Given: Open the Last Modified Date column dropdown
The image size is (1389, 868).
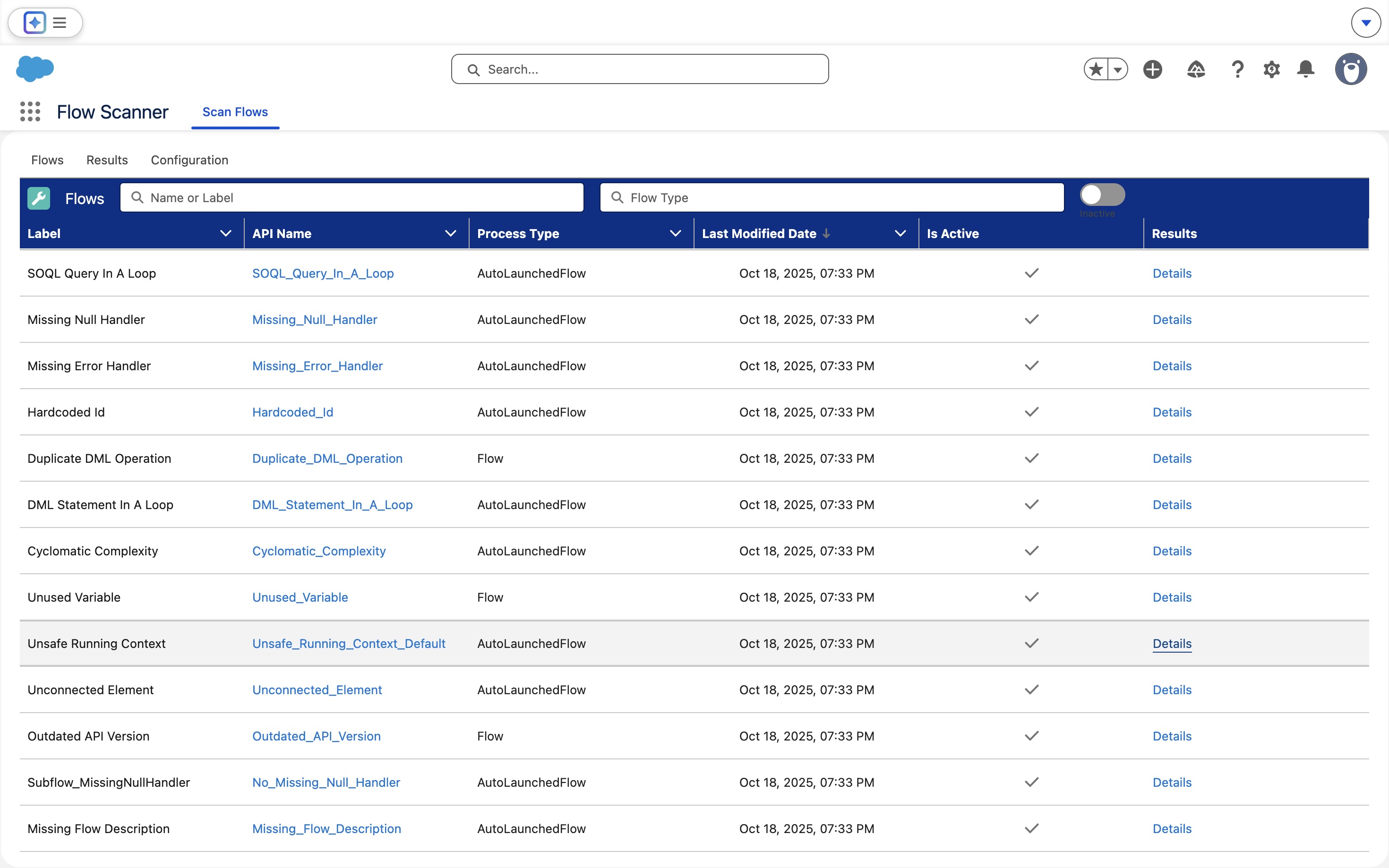Looking at the screenshot, I should (900, 233).
